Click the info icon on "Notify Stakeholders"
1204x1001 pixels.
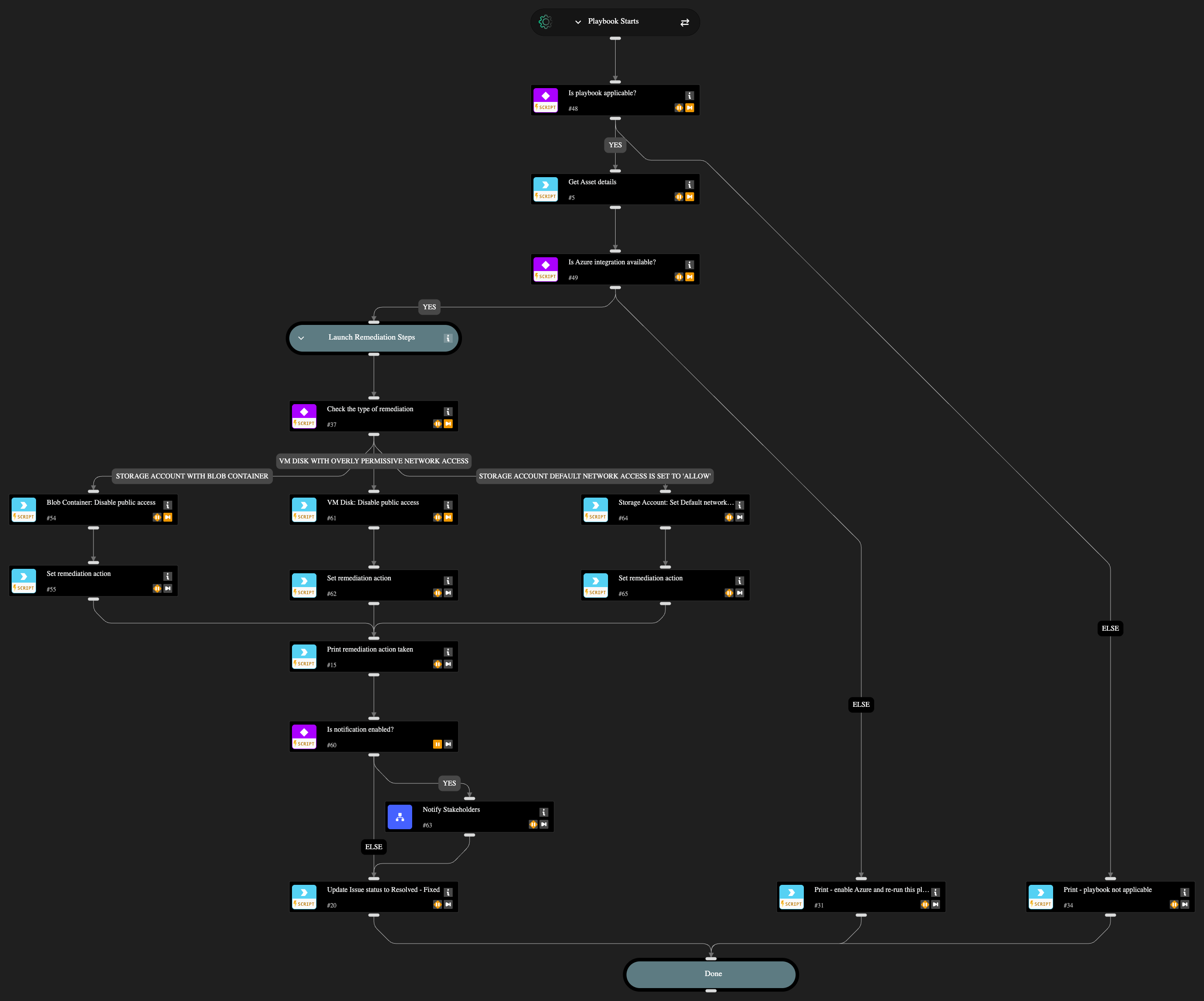click(544, 812)
